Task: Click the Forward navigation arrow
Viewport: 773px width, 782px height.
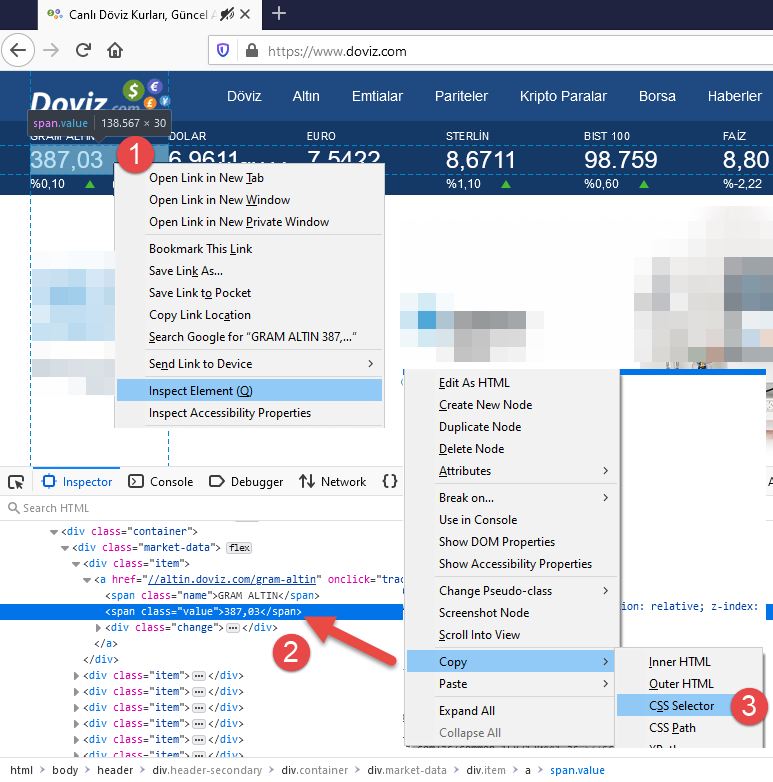Action: click(51, 50)
